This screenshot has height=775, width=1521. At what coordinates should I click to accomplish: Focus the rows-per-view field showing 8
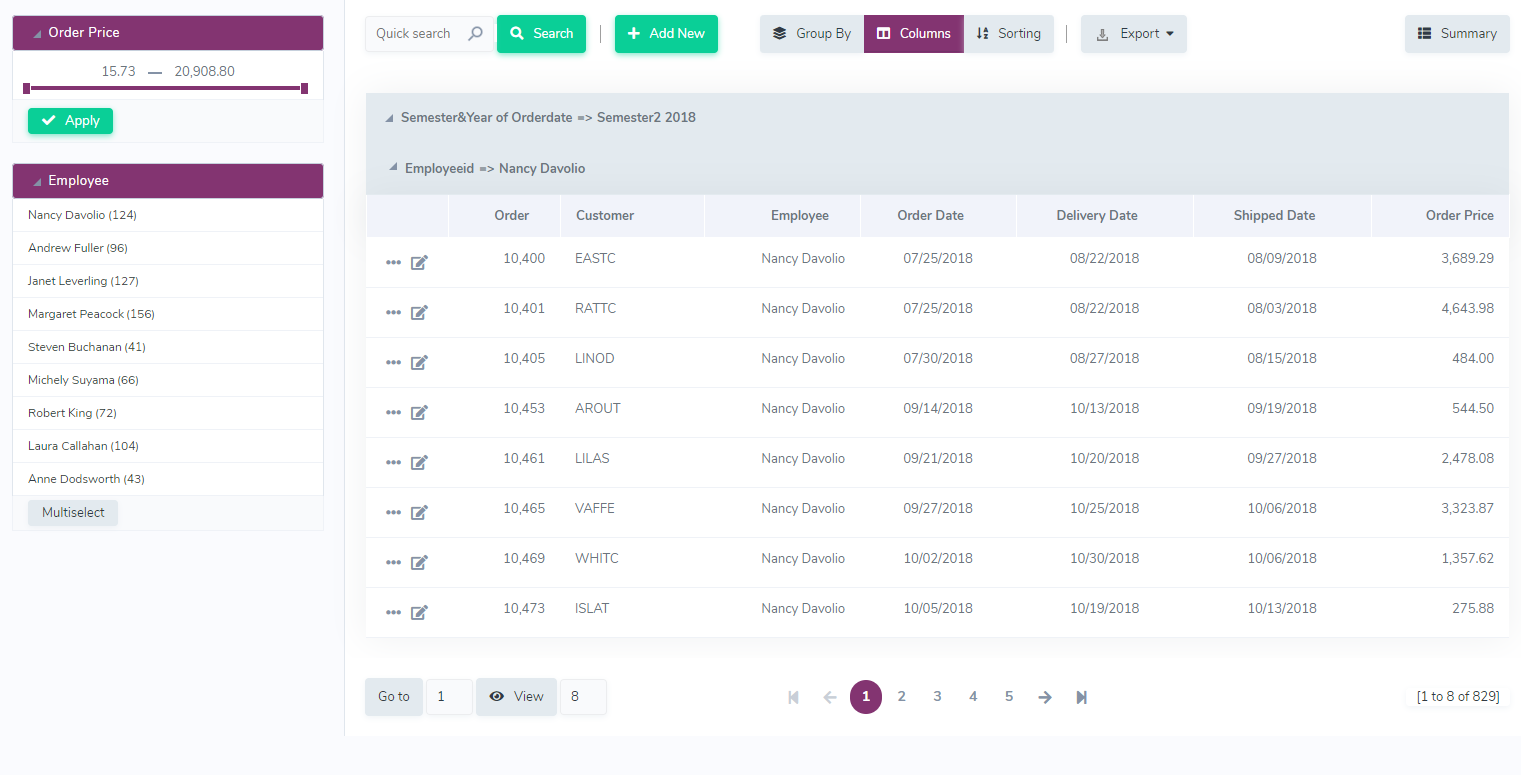[x=583, y=697]
